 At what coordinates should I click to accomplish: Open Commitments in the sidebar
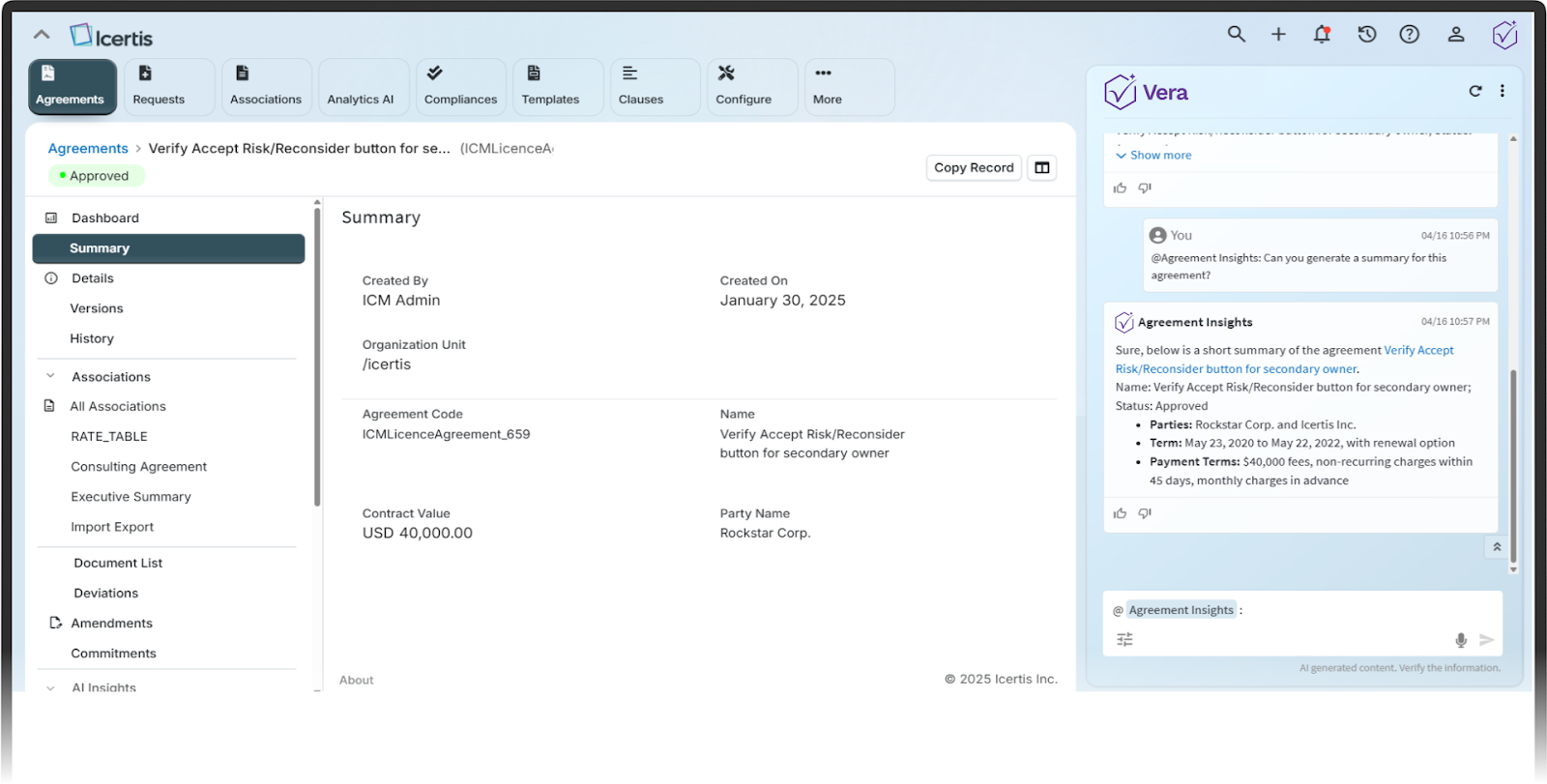[114, 653]
